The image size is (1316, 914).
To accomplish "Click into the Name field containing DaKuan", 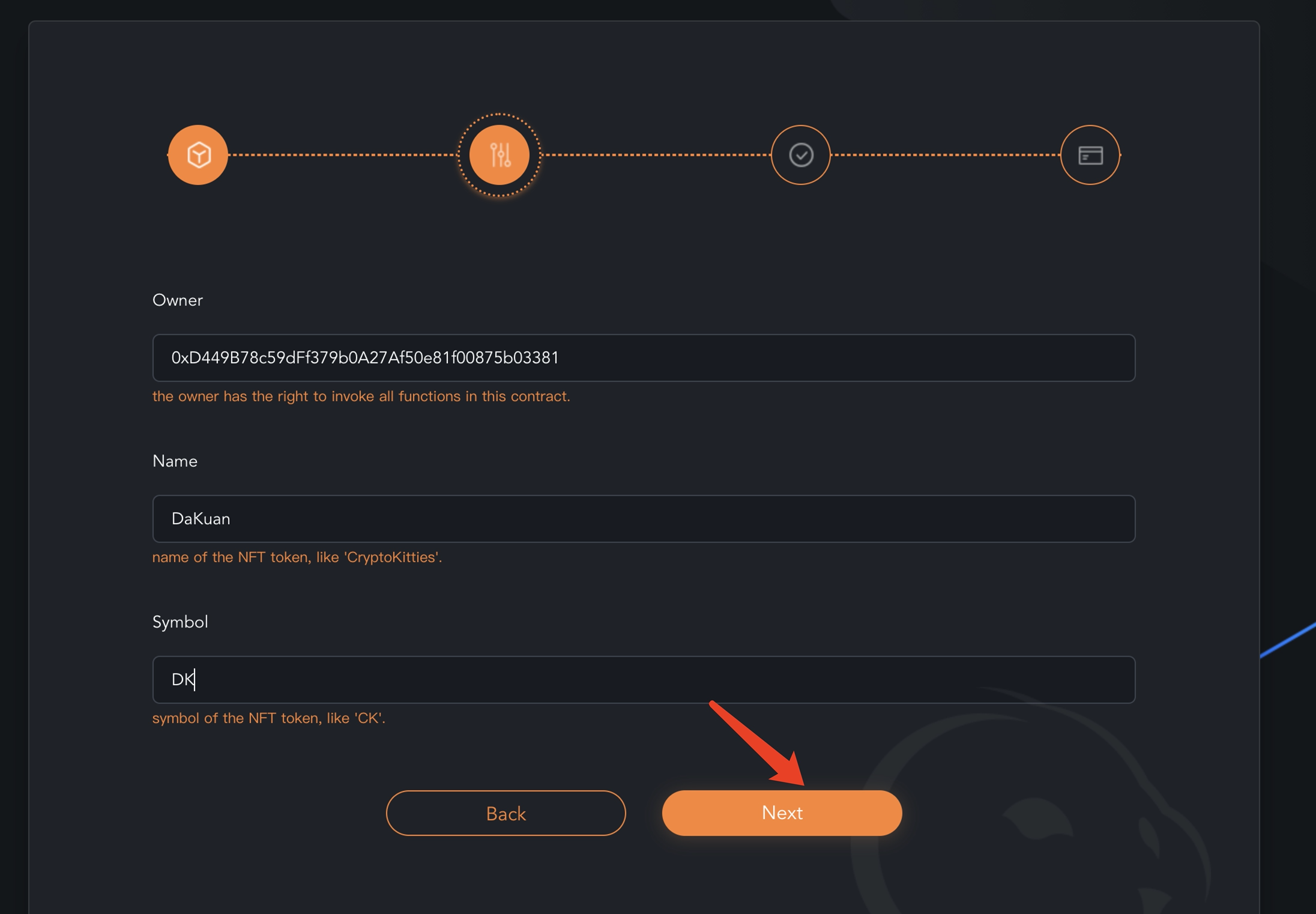I will [643, 519].
